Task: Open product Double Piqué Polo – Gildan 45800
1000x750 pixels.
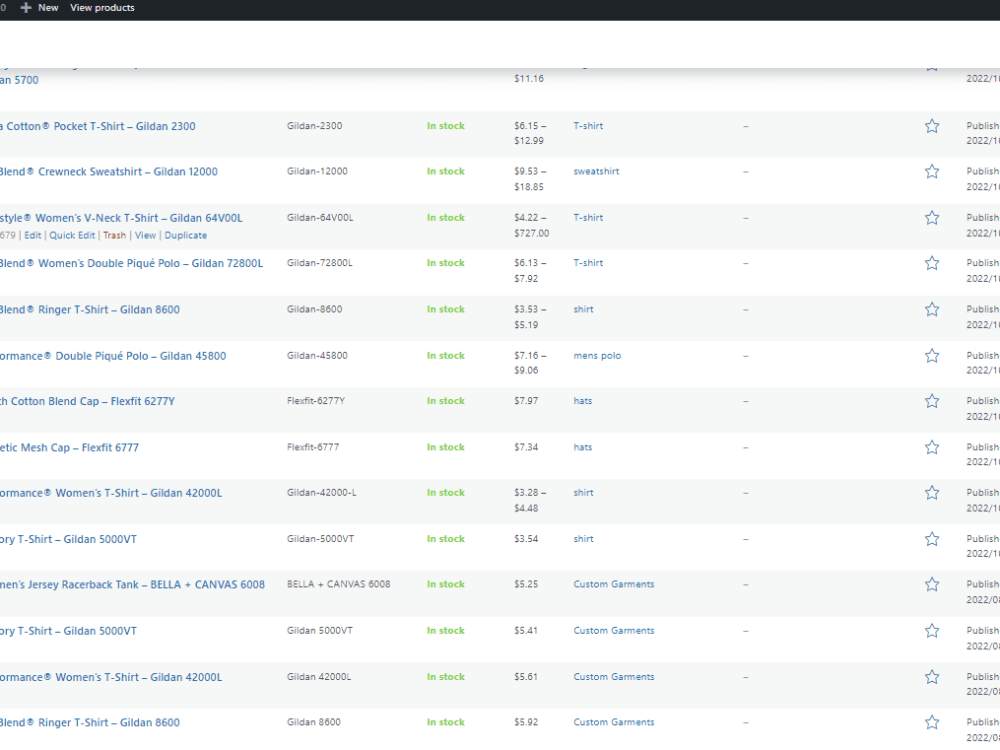Action: [113, 356]
